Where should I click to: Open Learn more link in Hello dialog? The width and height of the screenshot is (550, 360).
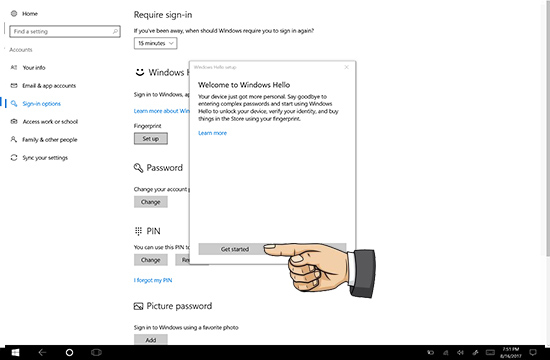tap(212, 133)
